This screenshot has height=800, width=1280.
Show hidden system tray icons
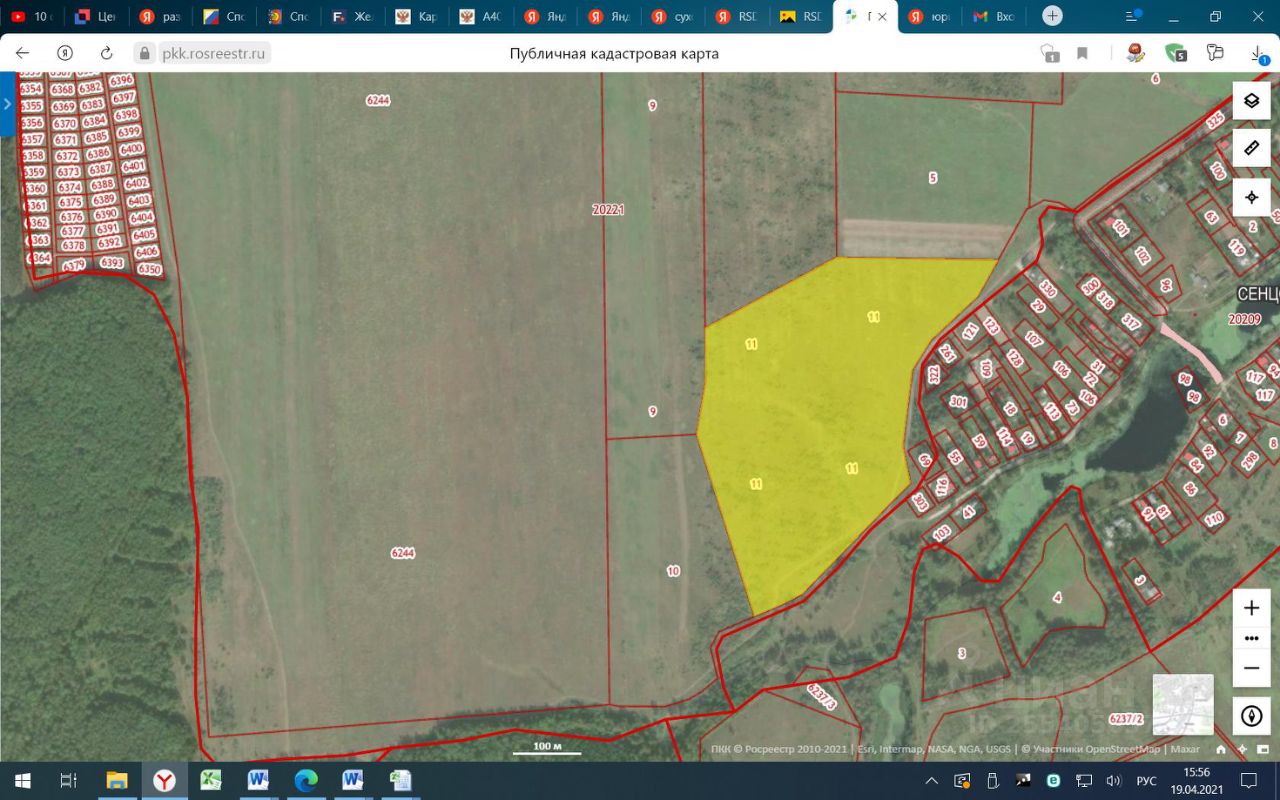pos(931,780)
